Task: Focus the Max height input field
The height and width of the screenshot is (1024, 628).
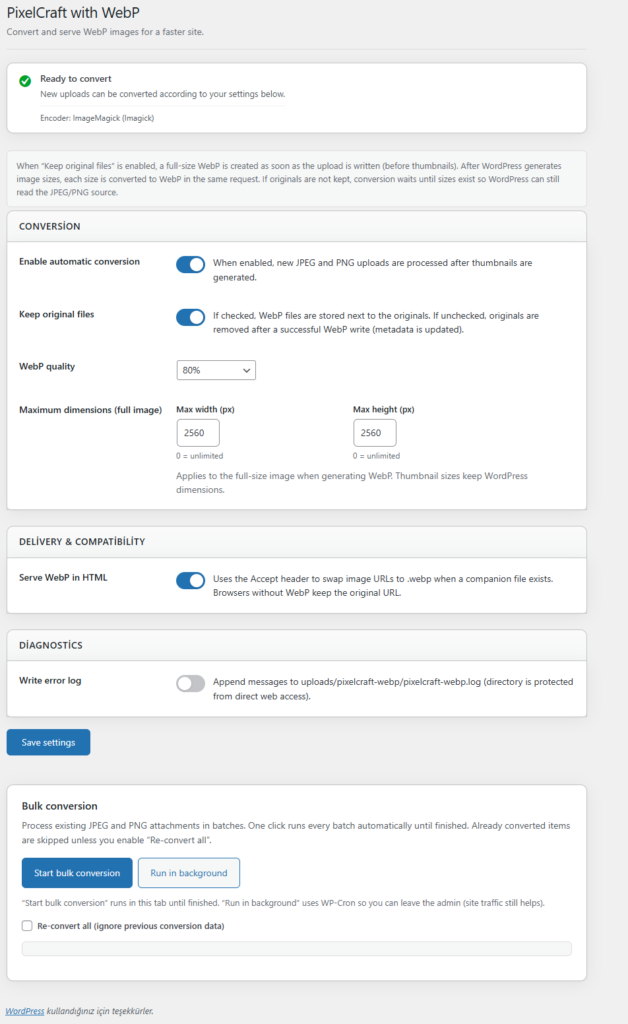Action: point(375,433)
